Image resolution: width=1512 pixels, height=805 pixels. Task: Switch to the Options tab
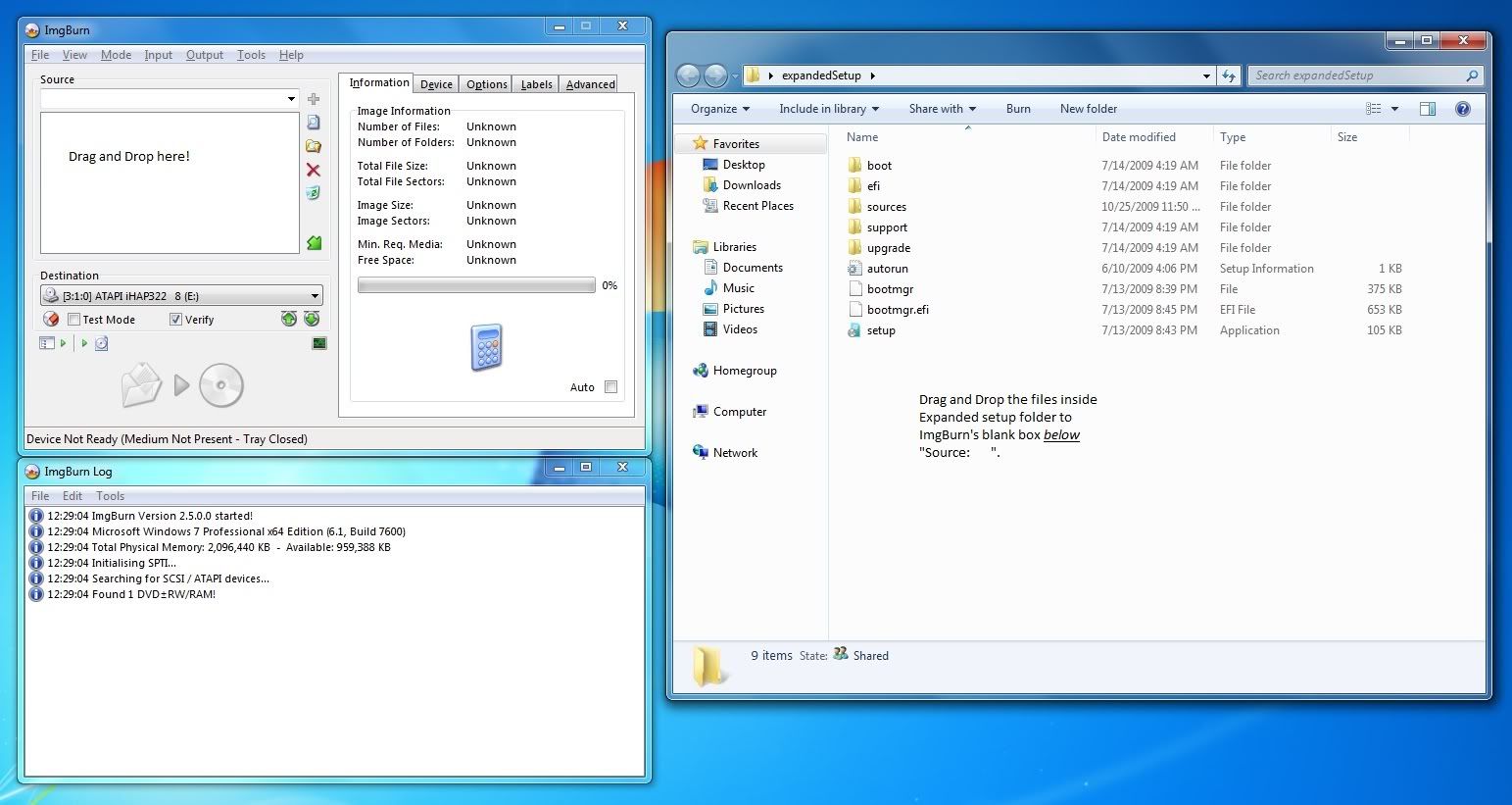point(487,84)
